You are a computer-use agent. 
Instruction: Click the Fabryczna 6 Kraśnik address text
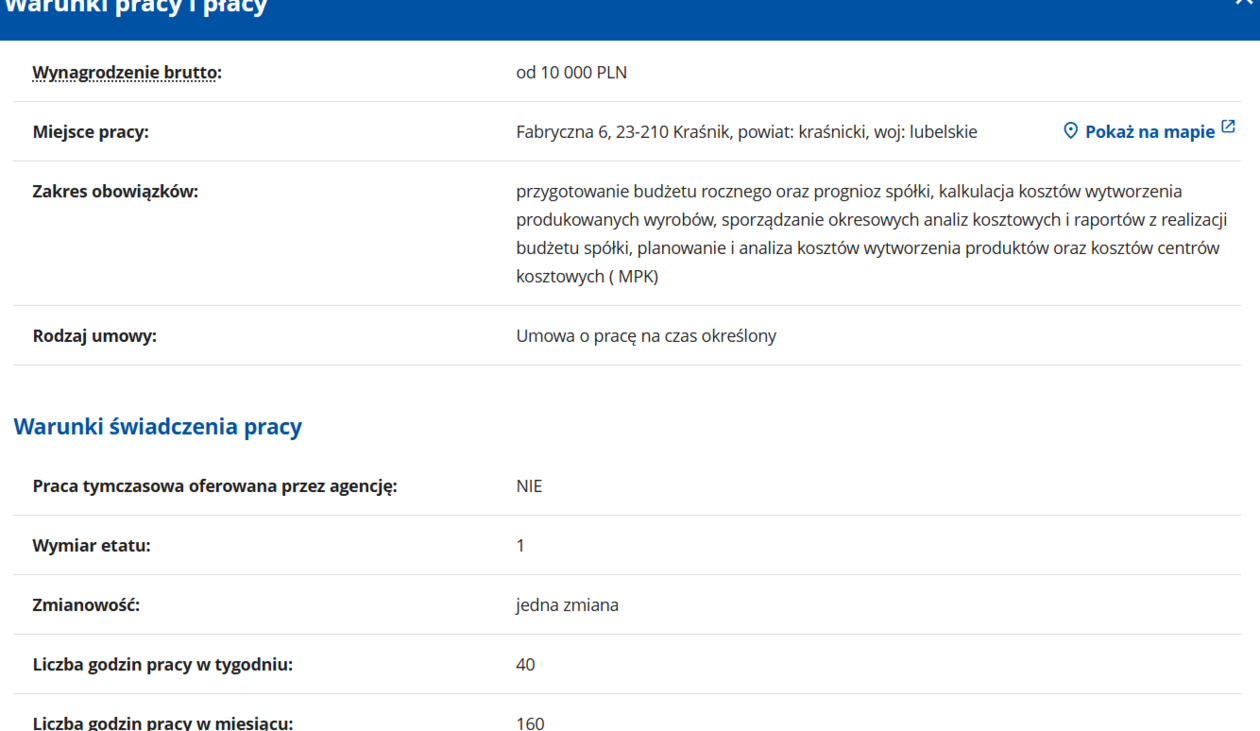click(746, 131)
